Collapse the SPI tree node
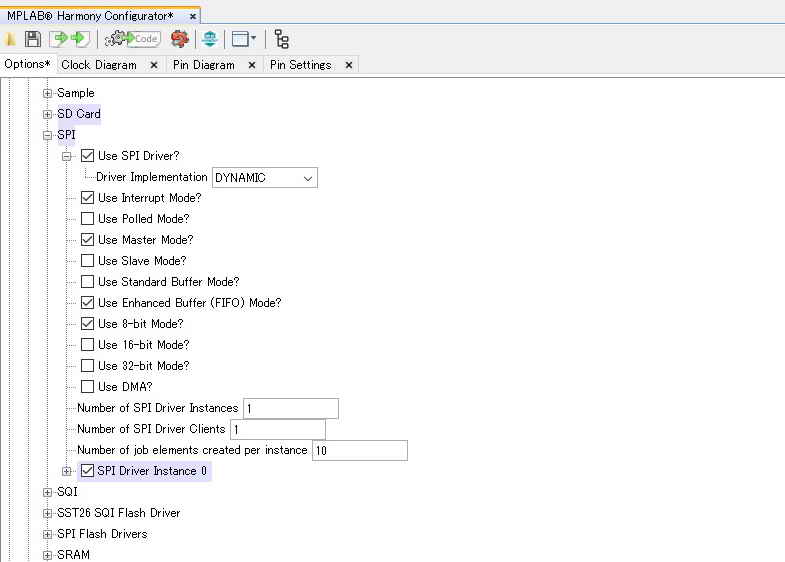This screenshot has width=785, height=562. coord(47,135)
